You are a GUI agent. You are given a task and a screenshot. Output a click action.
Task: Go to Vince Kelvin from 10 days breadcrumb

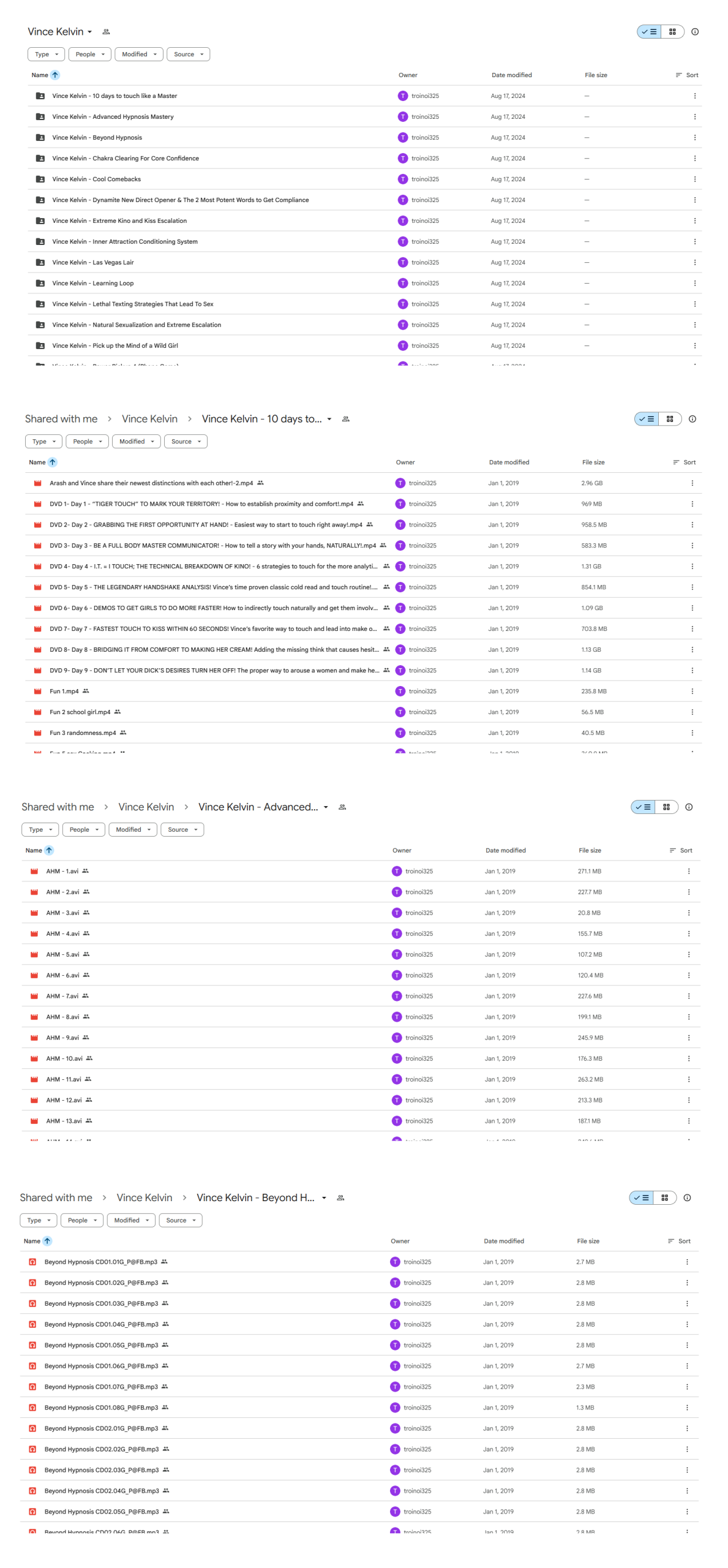pyautogui.click(x=149, y=419)
